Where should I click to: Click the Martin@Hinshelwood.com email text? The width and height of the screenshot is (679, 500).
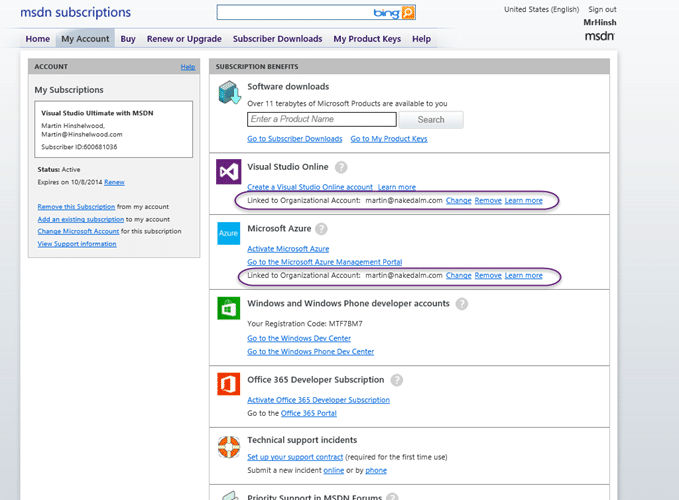[82, 135]
